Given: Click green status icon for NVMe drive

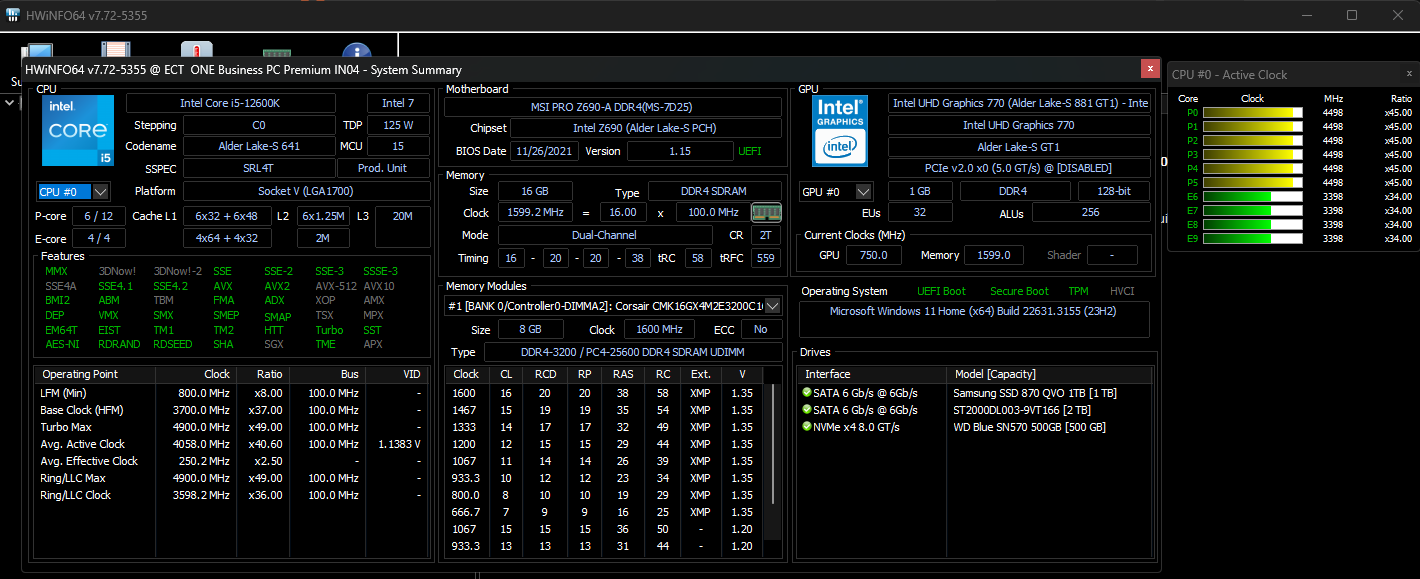Looking at the screenshot, I should 807,427.
